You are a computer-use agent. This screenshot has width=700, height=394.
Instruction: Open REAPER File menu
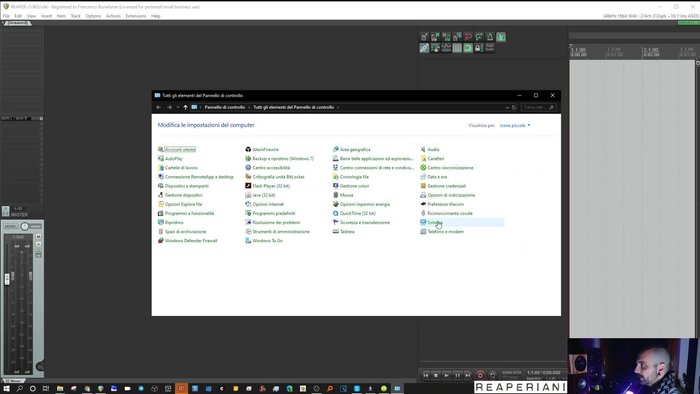tap(6, 16)
